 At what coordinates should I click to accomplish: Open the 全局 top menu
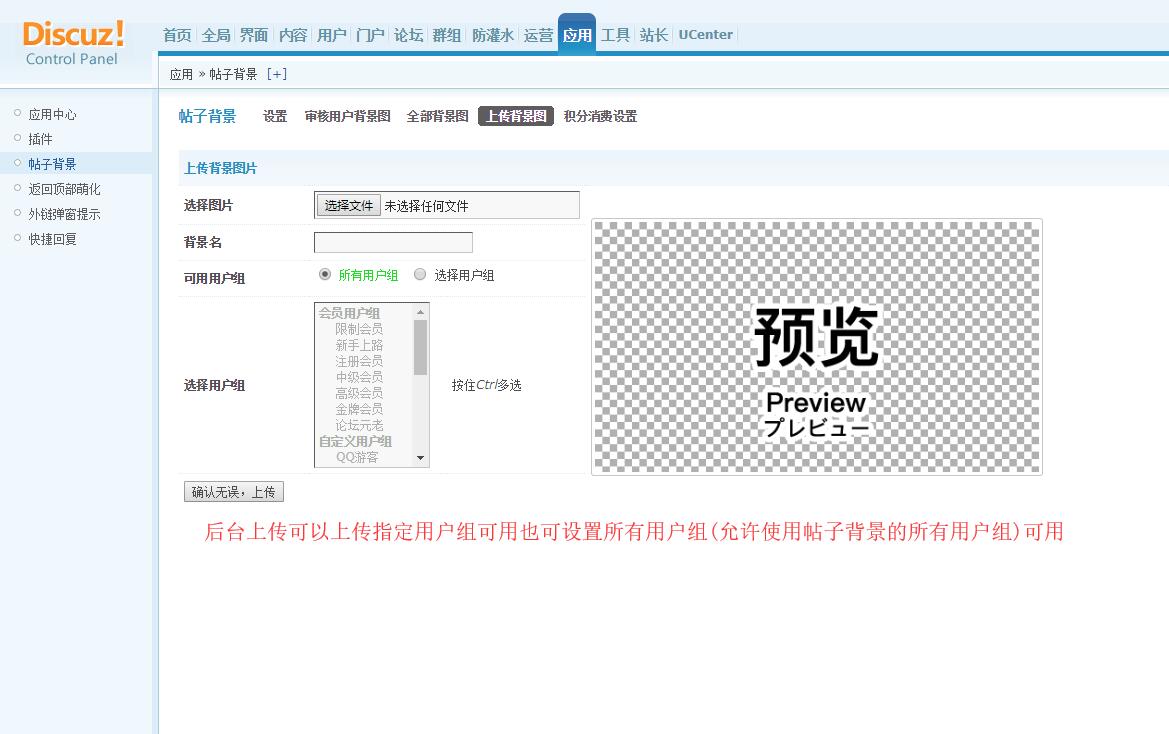coord(216,35)
